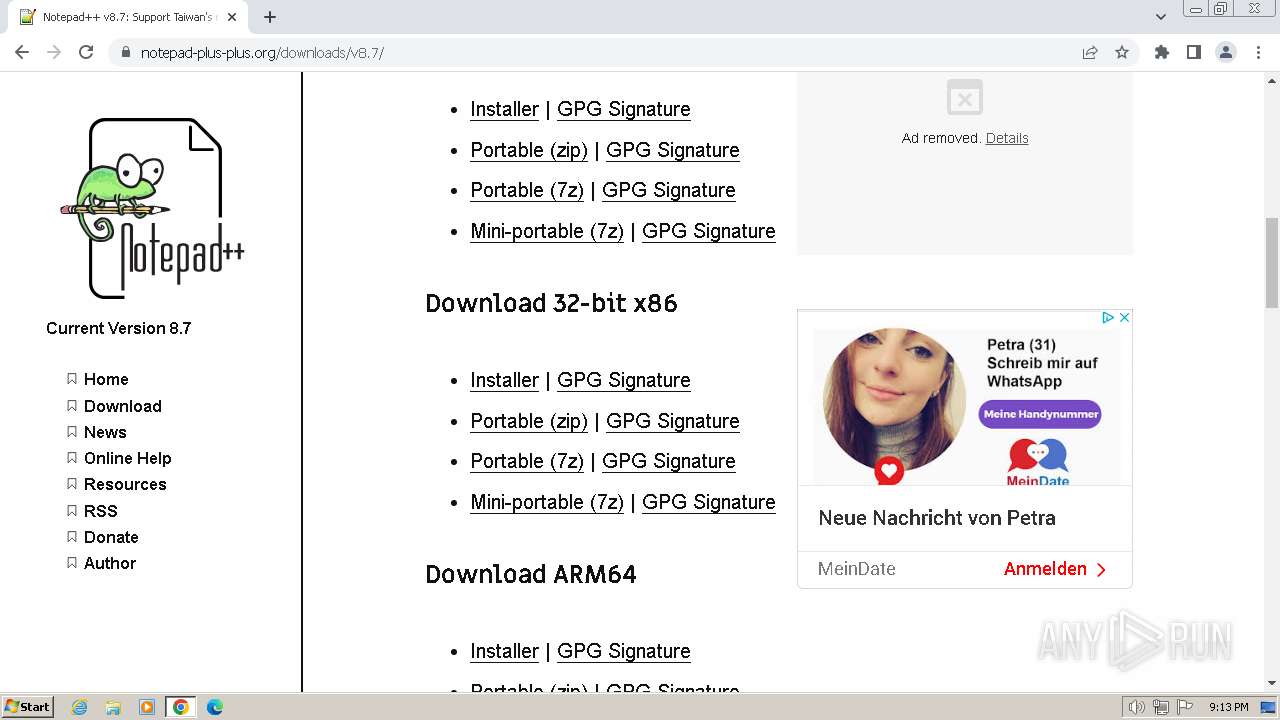This screenshot has width=1280, height=720.
Task: Click the Notepad++ chameleon logo
Action: [152, 208]
